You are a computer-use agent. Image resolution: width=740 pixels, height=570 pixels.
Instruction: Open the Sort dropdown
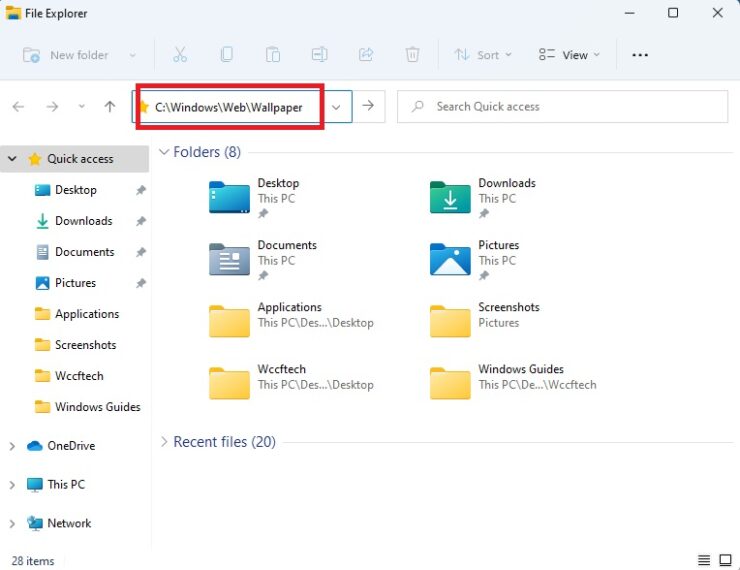point(483,55)
